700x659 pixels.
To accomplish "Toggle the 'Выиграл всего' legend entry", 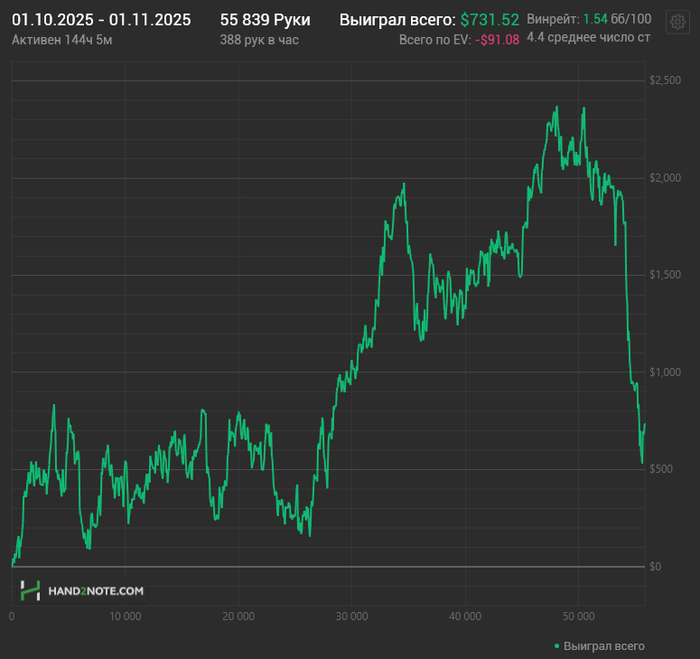I will (x=599, y=646).
